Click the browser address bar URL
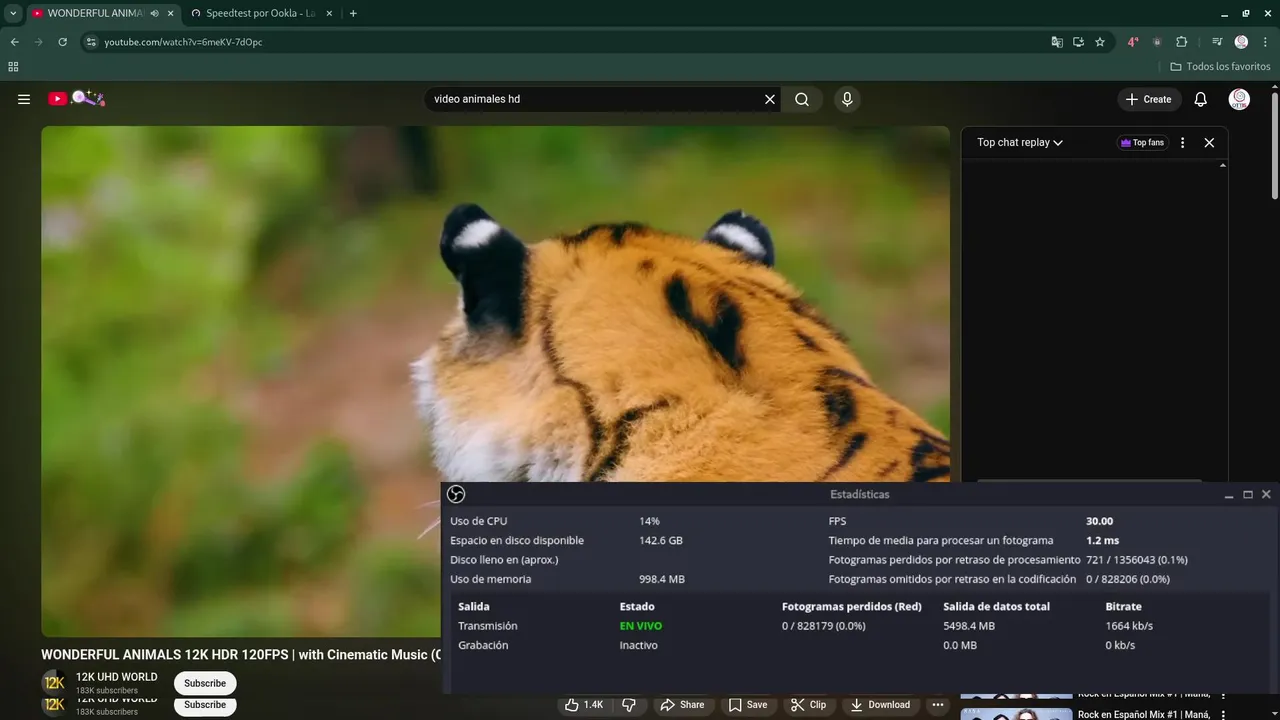 [184, 42]
